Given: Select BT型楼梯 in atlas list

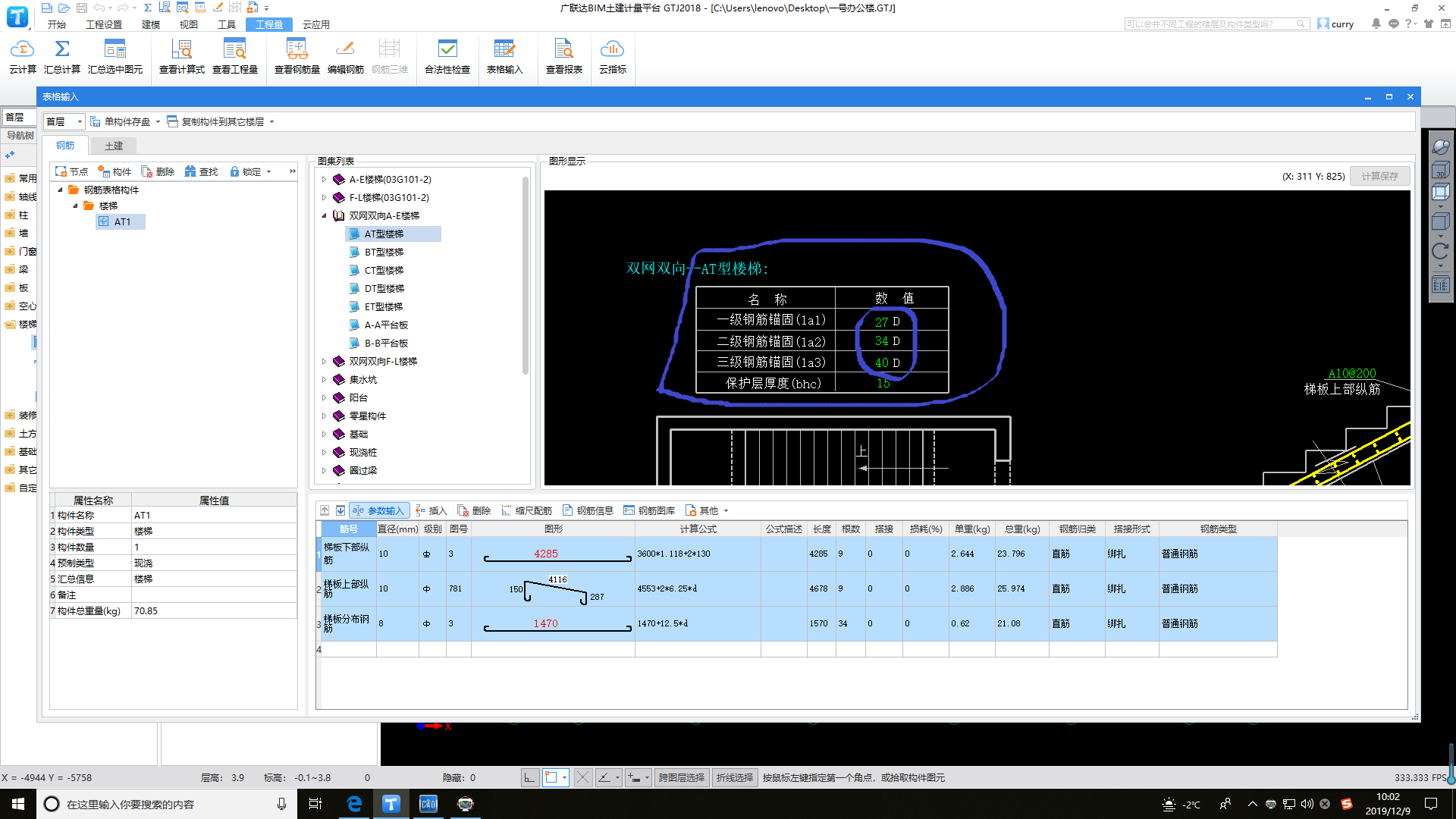Looking at the screenshot, I should (384, 253).
